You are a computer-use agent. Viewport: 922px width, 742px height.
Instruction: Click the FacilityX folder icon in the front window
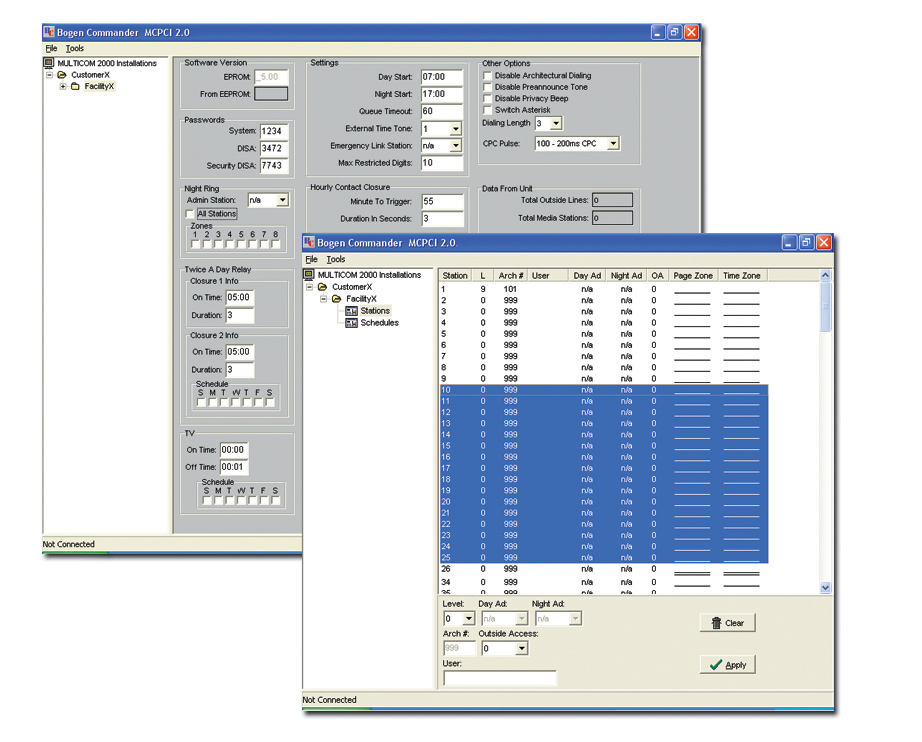[336, 299]
